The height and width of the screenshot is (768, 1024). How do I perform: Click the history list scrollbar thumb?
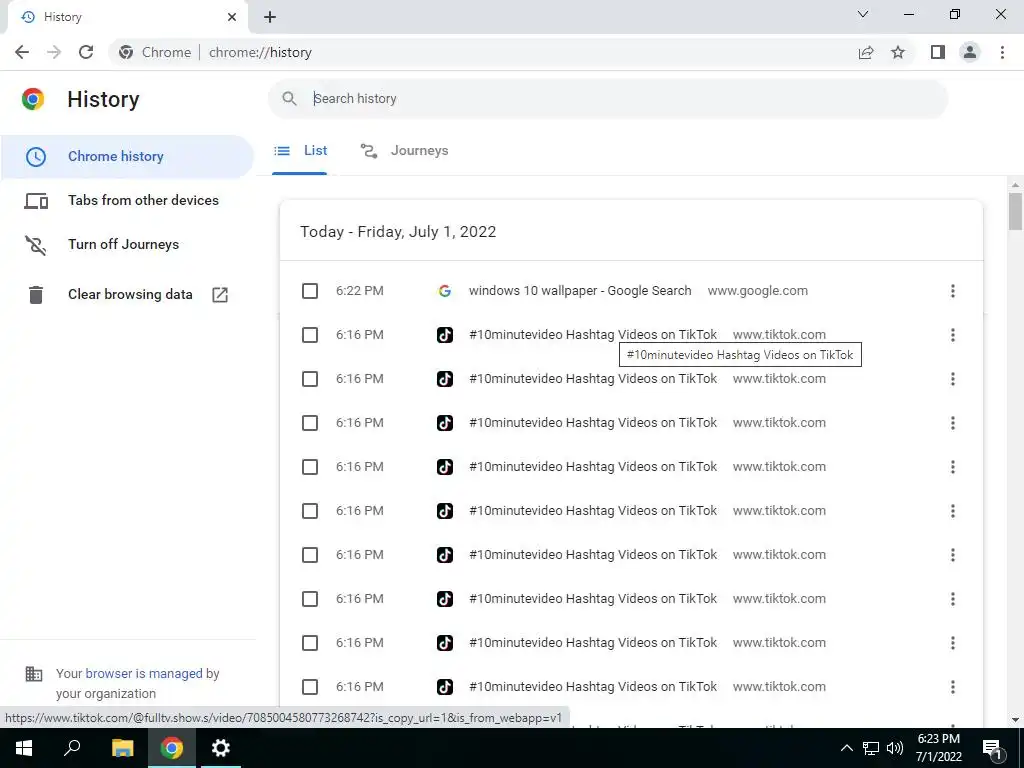[1015, 211]
